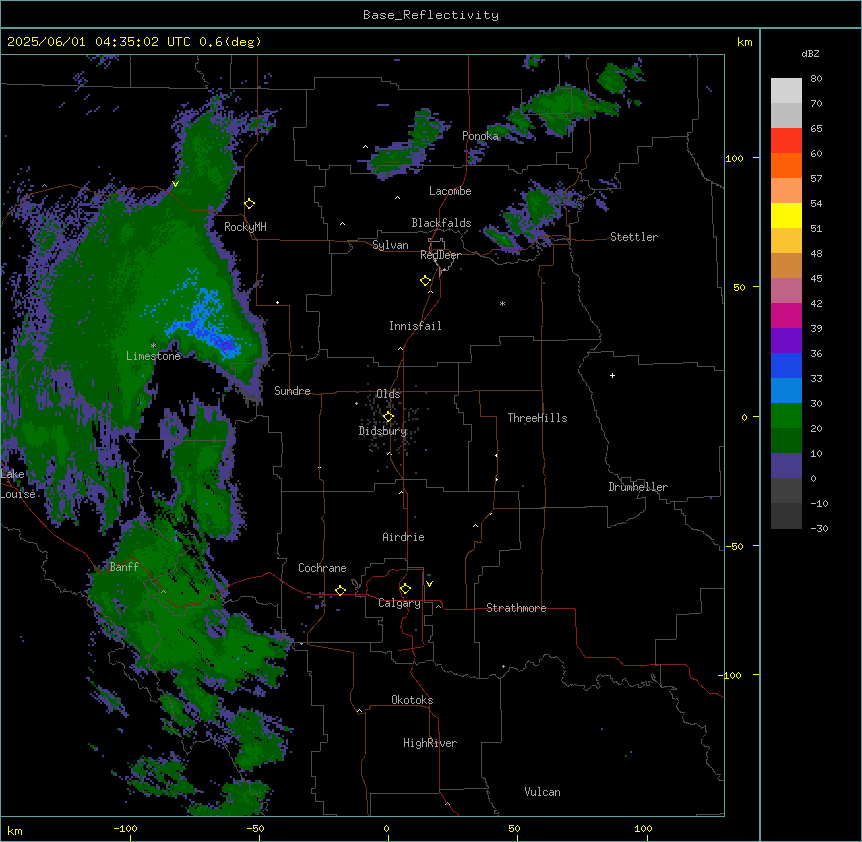This screenshot has width=862, height=842.
Task: Select the yellow 54 dBZ legend color
Action: (786, 215)
